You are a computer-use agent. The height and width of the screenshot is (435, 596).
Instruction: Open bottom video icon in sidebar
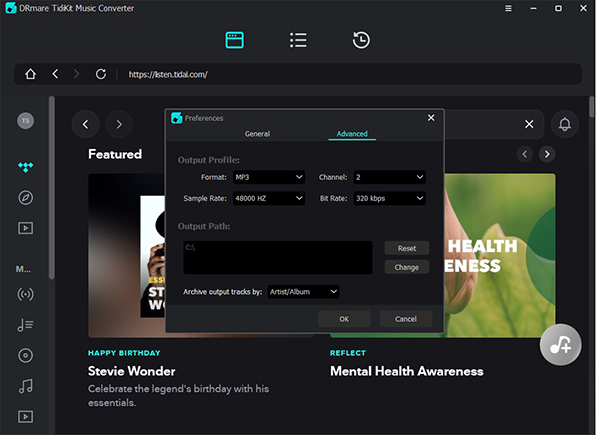pyautogui.click(x=25, y=417)
